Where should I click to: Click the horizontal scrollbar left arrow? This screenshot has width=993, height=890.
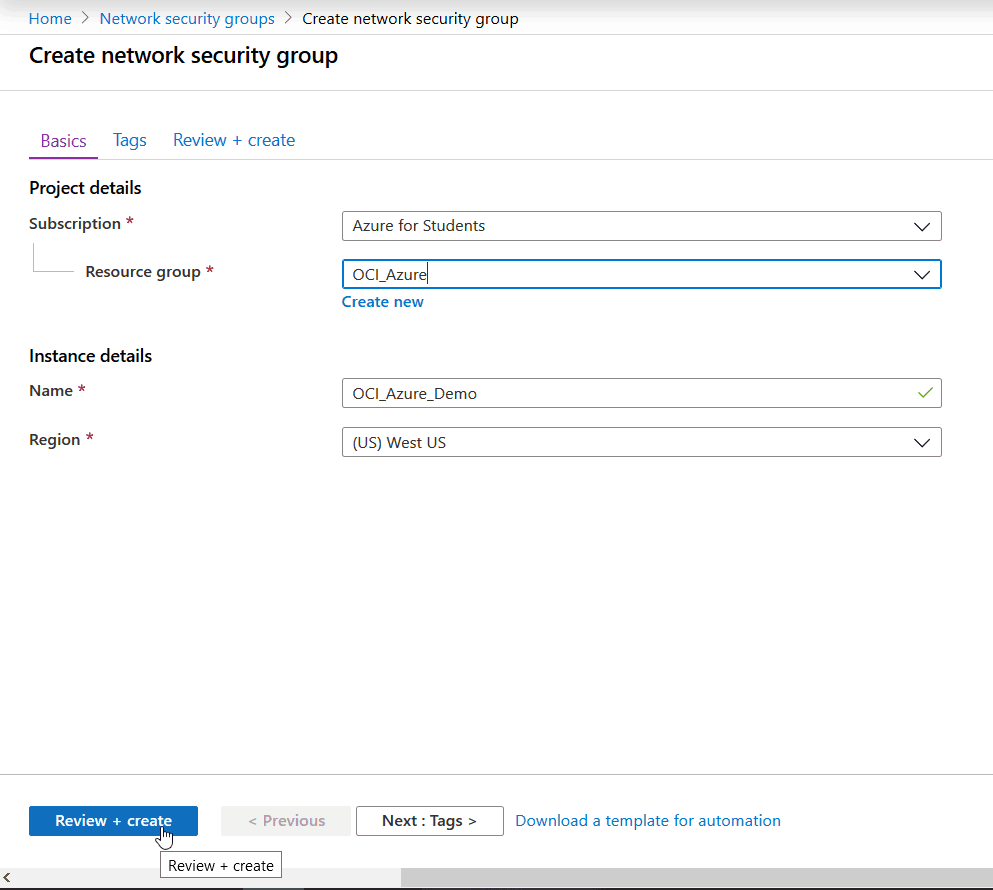pos(8,878)
